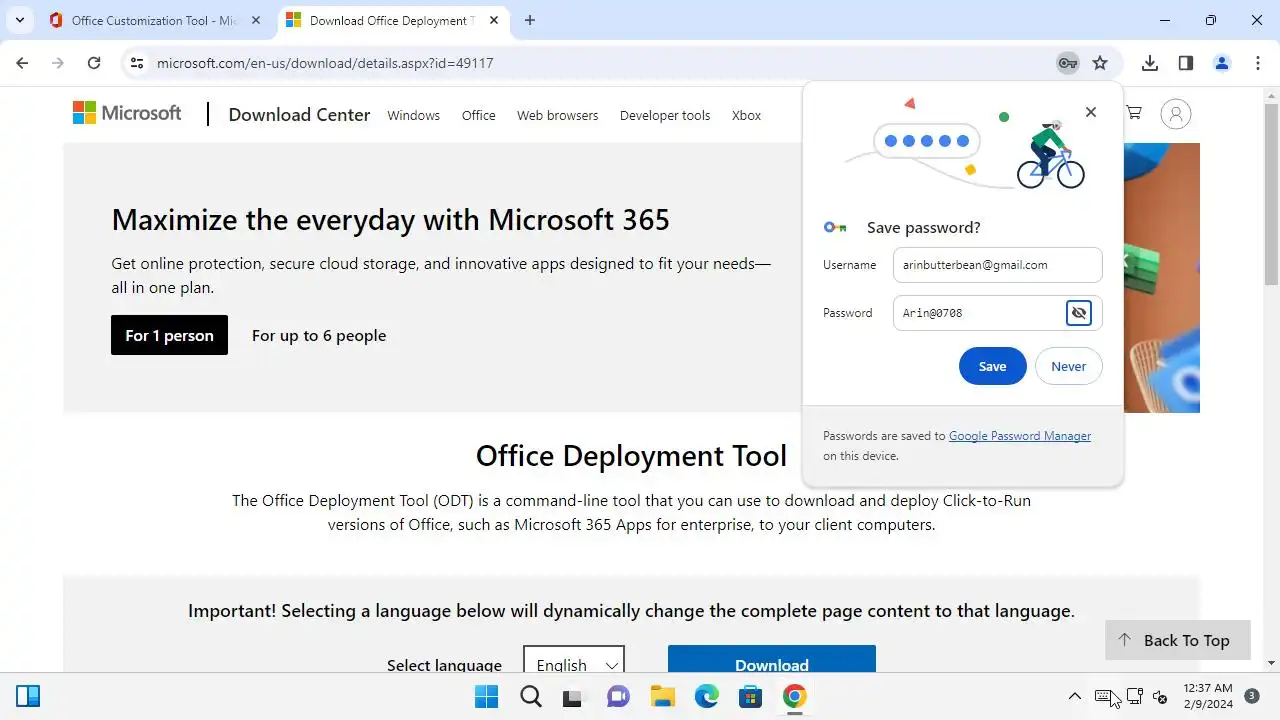Click the touch keyboard tray icon
1280x720 pixels.
click(x=1105, y=697)
